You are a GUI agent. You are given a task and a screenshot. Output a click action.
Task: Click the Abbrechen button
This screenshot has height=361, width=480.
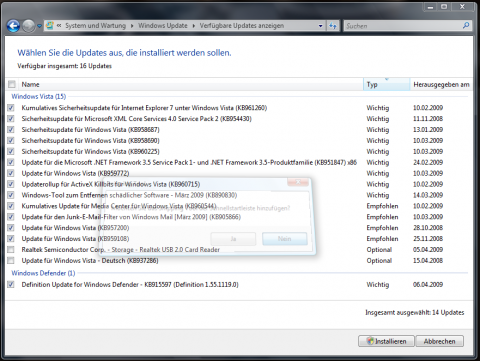click(x=440, y=341)
